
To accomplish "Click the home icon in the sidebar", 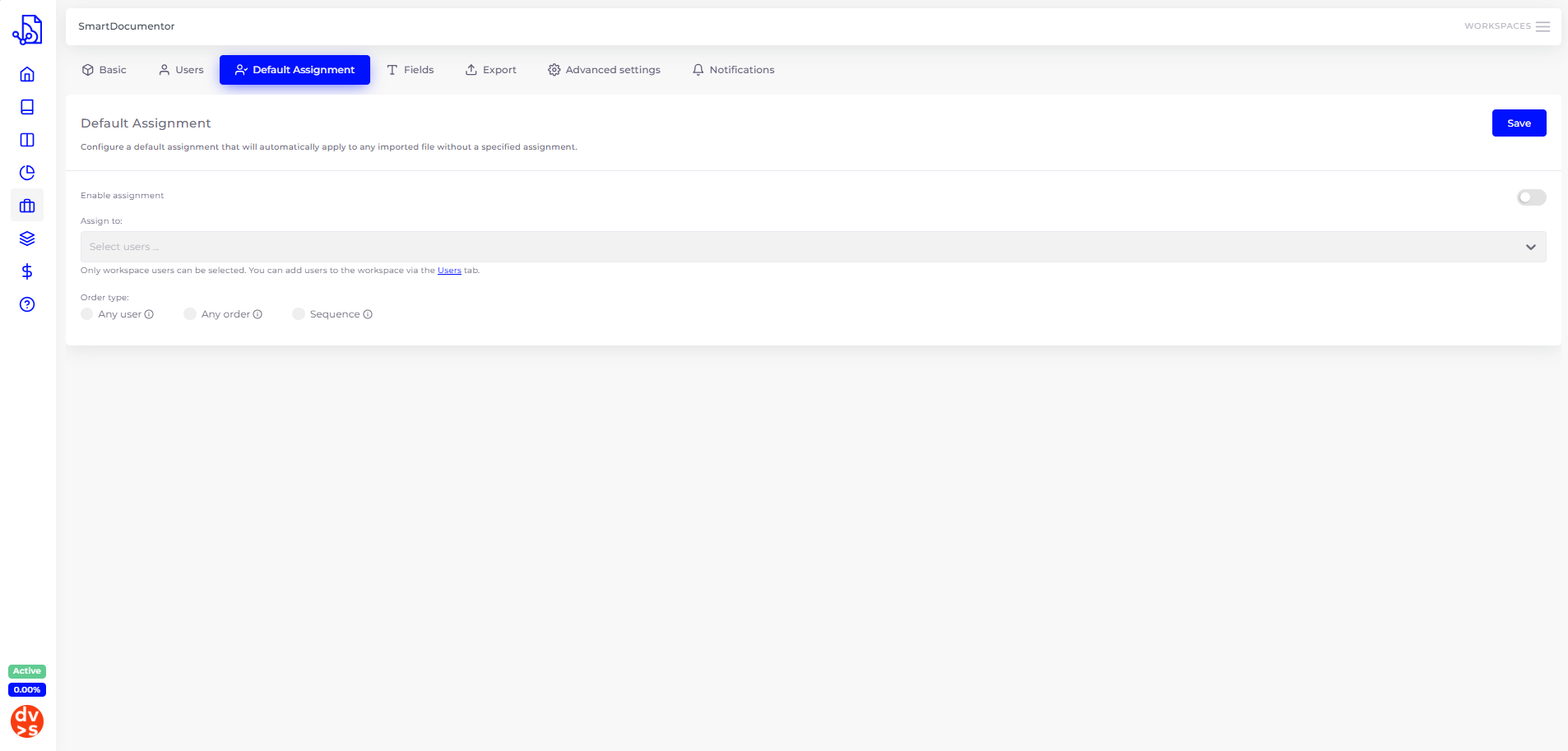I will [x=27, y=74].
